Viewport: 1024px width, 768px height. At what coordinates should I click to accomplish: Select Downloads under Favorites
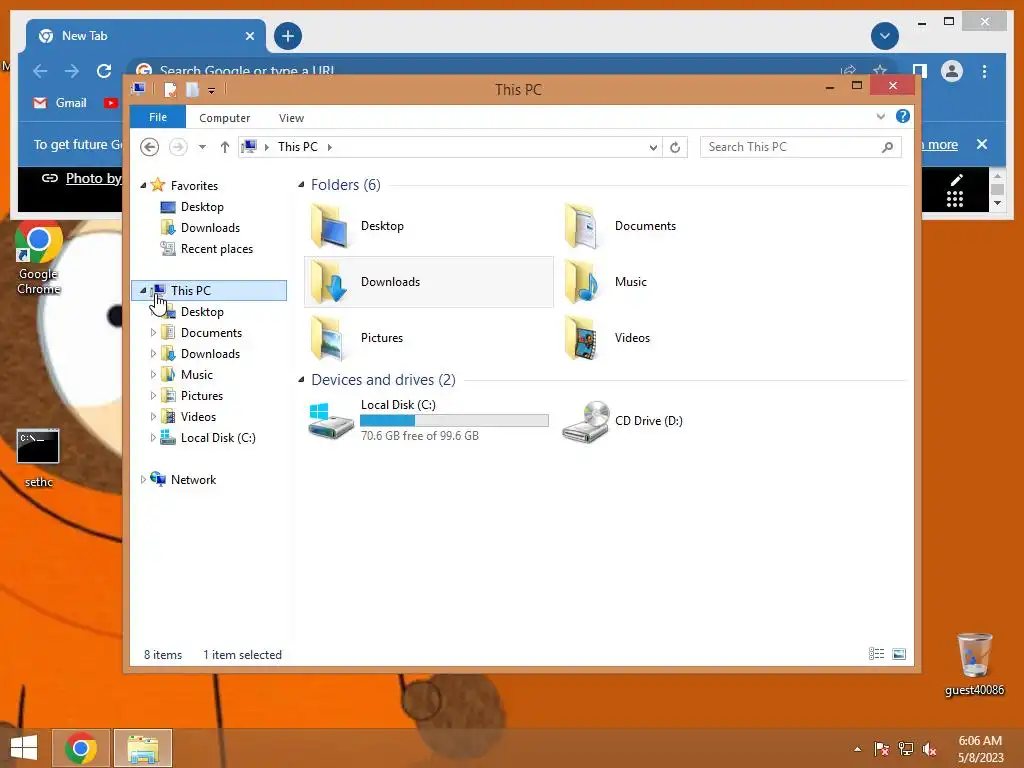click(210, 228)
